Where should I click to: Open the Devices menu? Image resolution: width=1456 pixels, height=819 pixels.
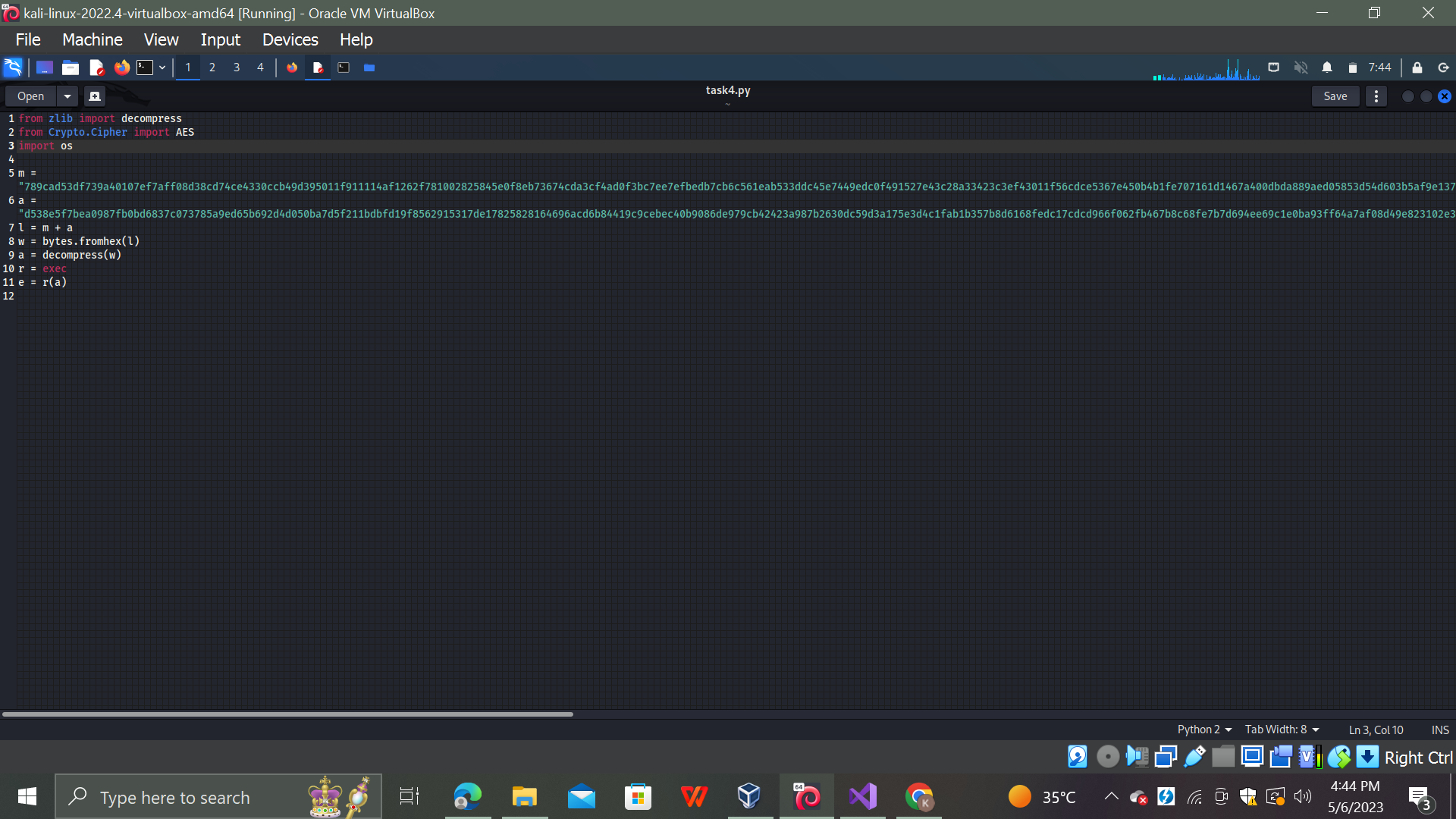tap(290, 39)
